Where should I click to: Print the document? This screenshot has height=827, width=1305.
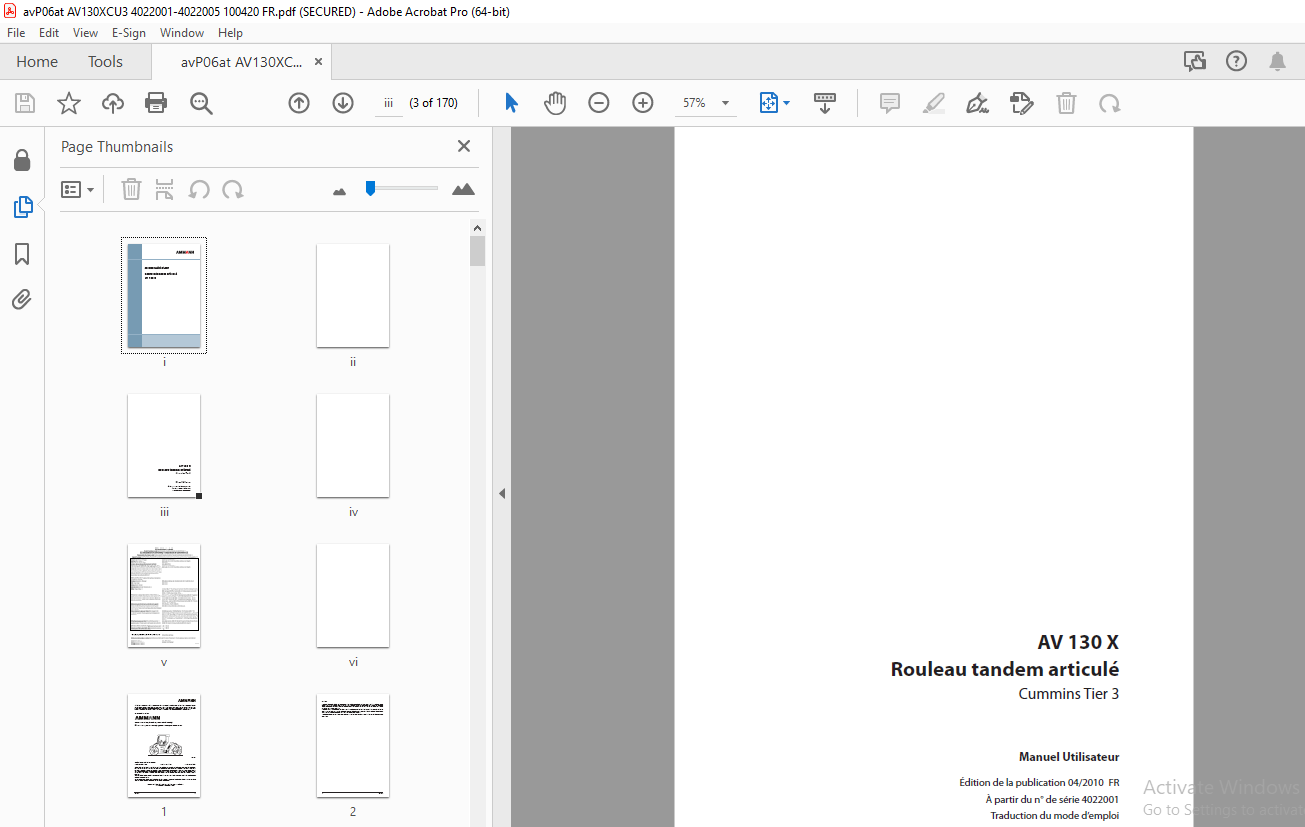(x=156, y=103)
